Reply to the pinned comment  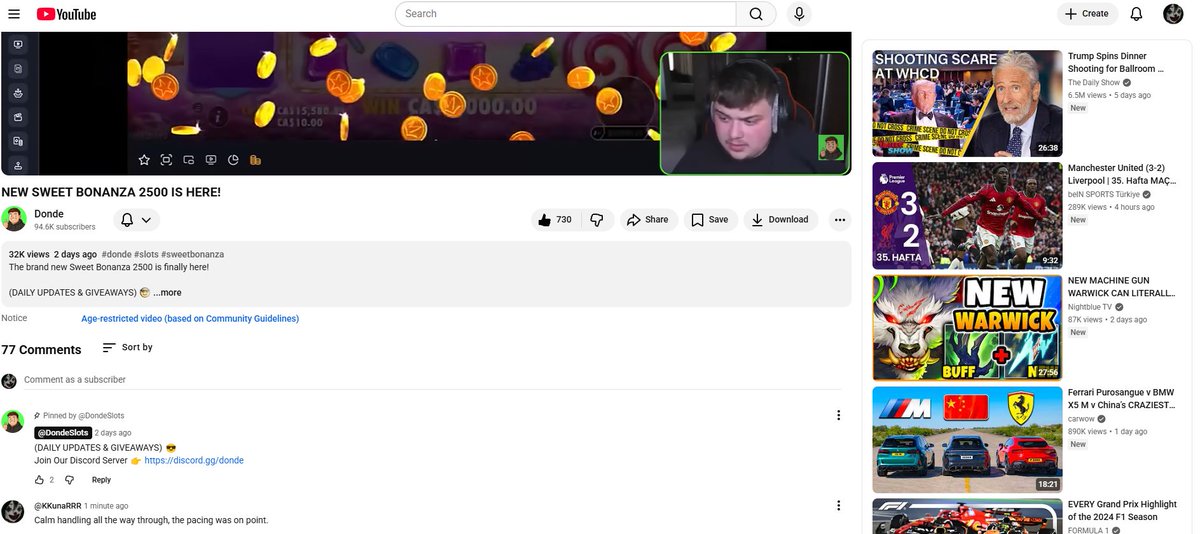101,480
